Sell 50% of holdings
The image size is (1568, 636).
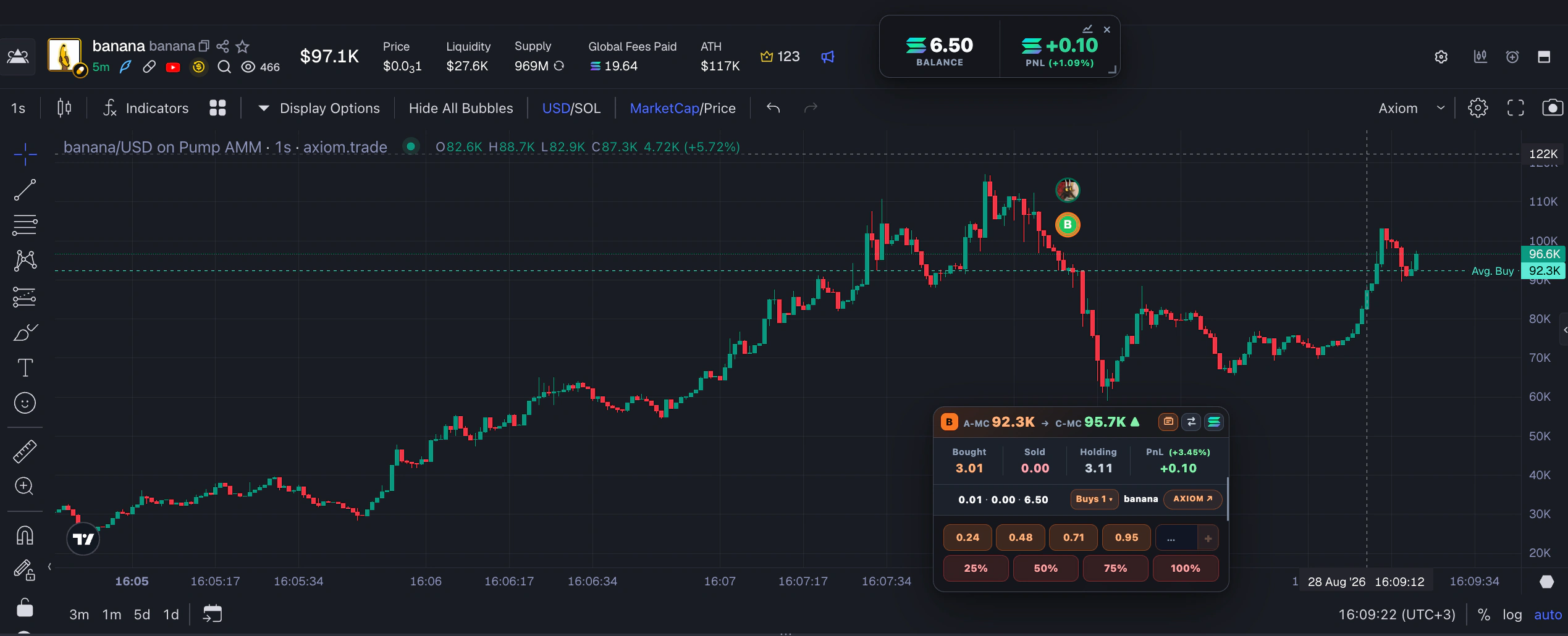pos(1046,568)
